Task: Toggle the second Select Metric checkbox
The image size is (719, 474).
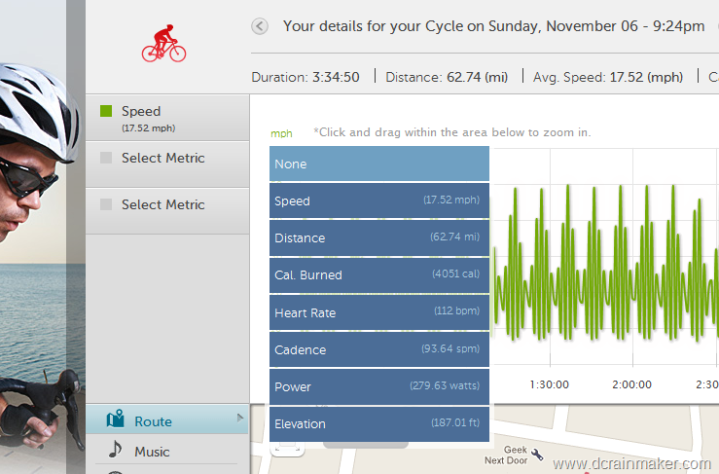Action: point(106,204)
